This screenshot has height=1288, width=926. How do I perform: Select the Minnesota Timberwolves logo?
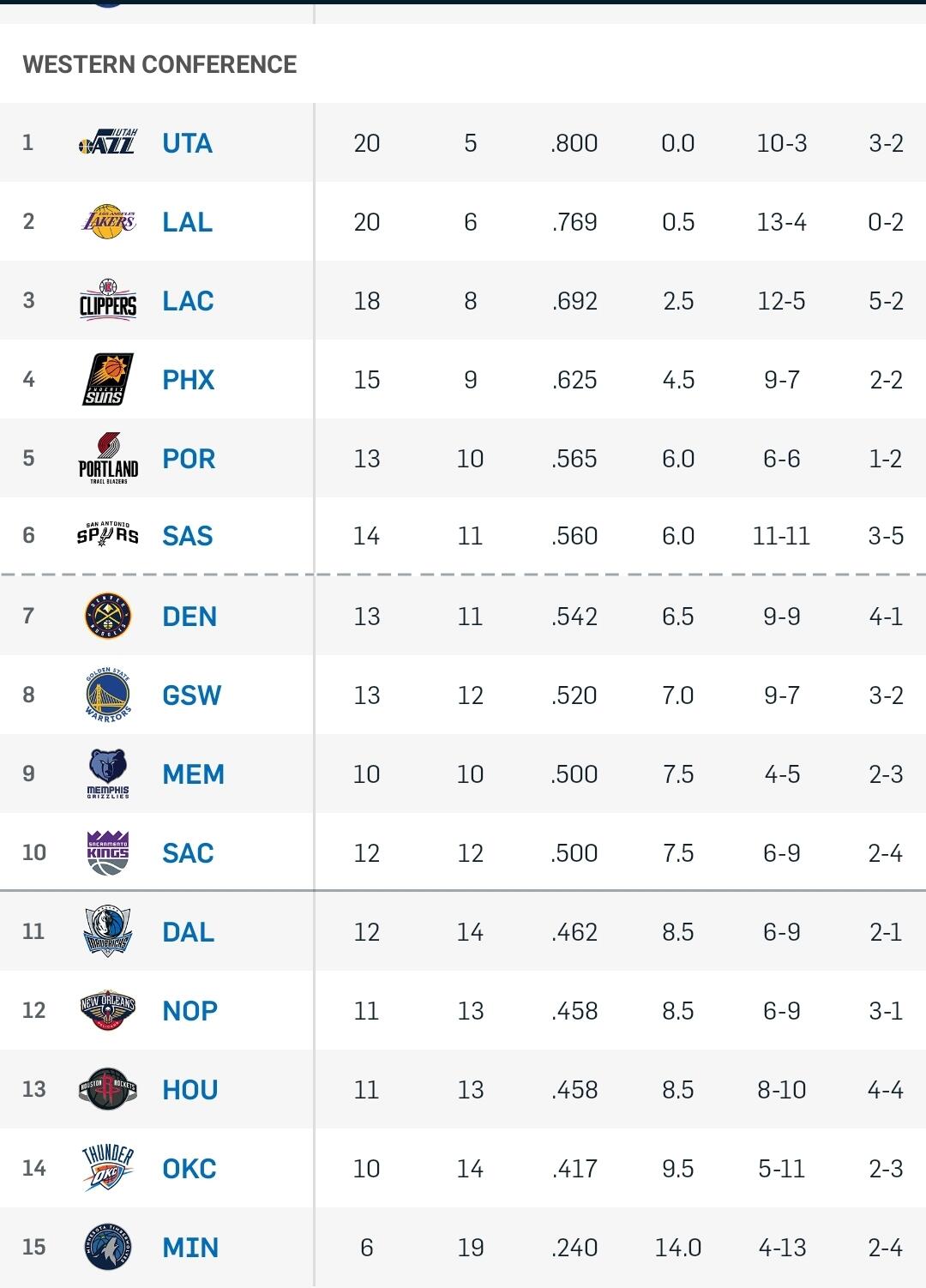click(108, 1247)
